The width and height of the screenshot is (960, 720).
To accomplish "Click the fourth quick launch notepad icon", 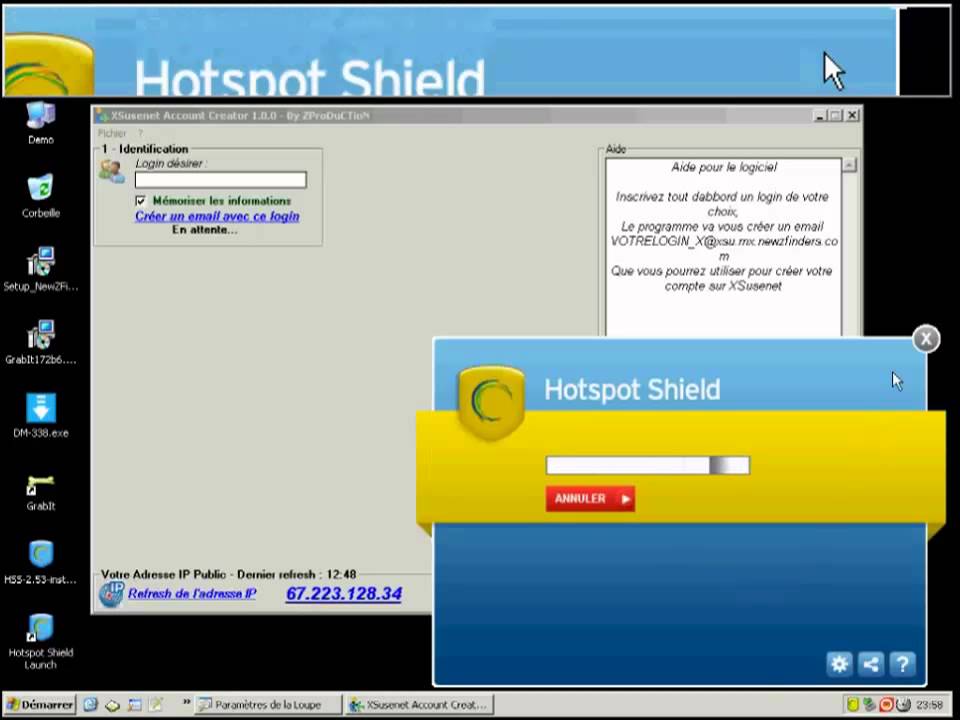I will [156, 705].
